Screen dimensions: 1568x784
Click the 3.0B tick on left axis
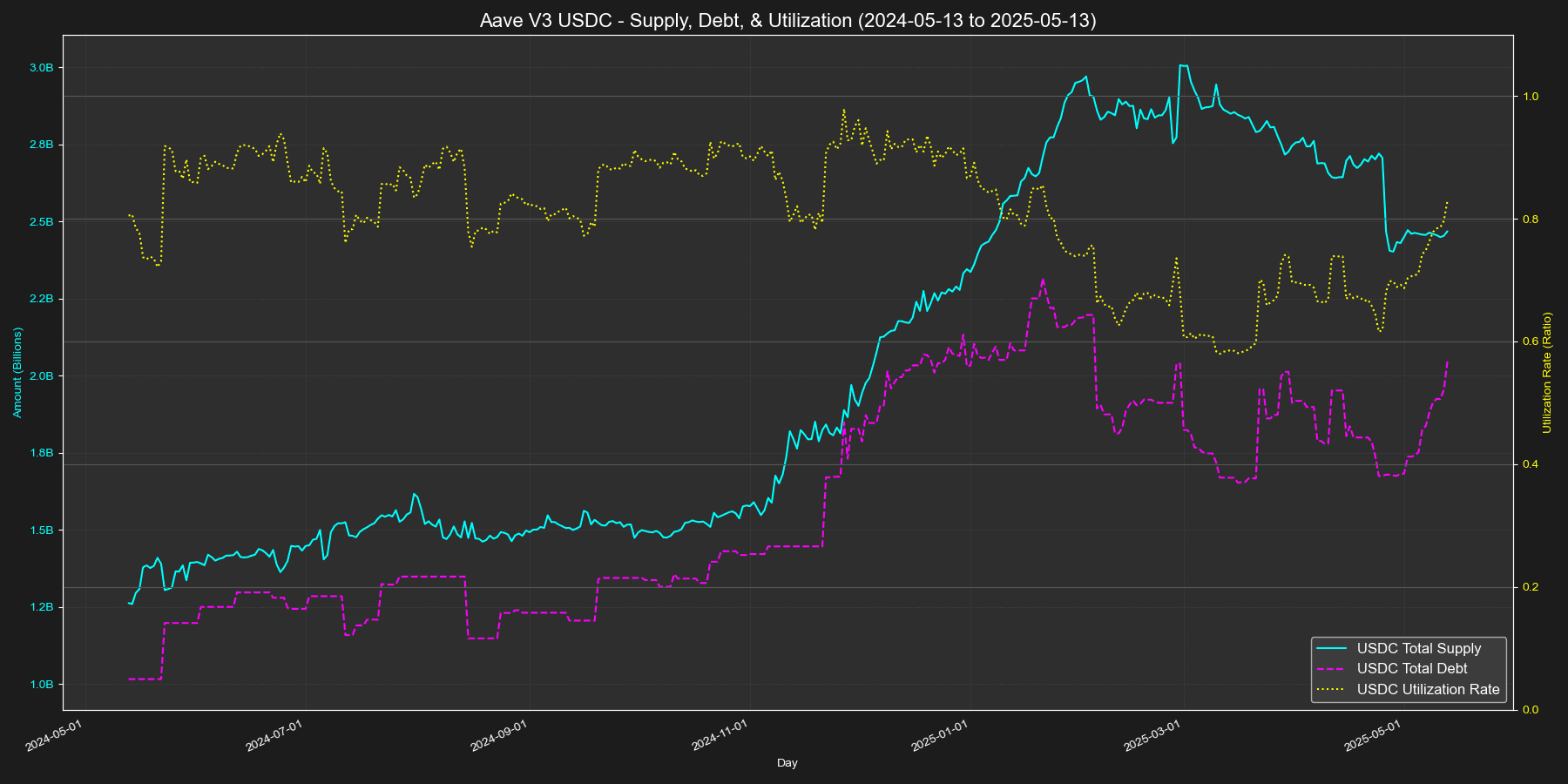[42, 68]
